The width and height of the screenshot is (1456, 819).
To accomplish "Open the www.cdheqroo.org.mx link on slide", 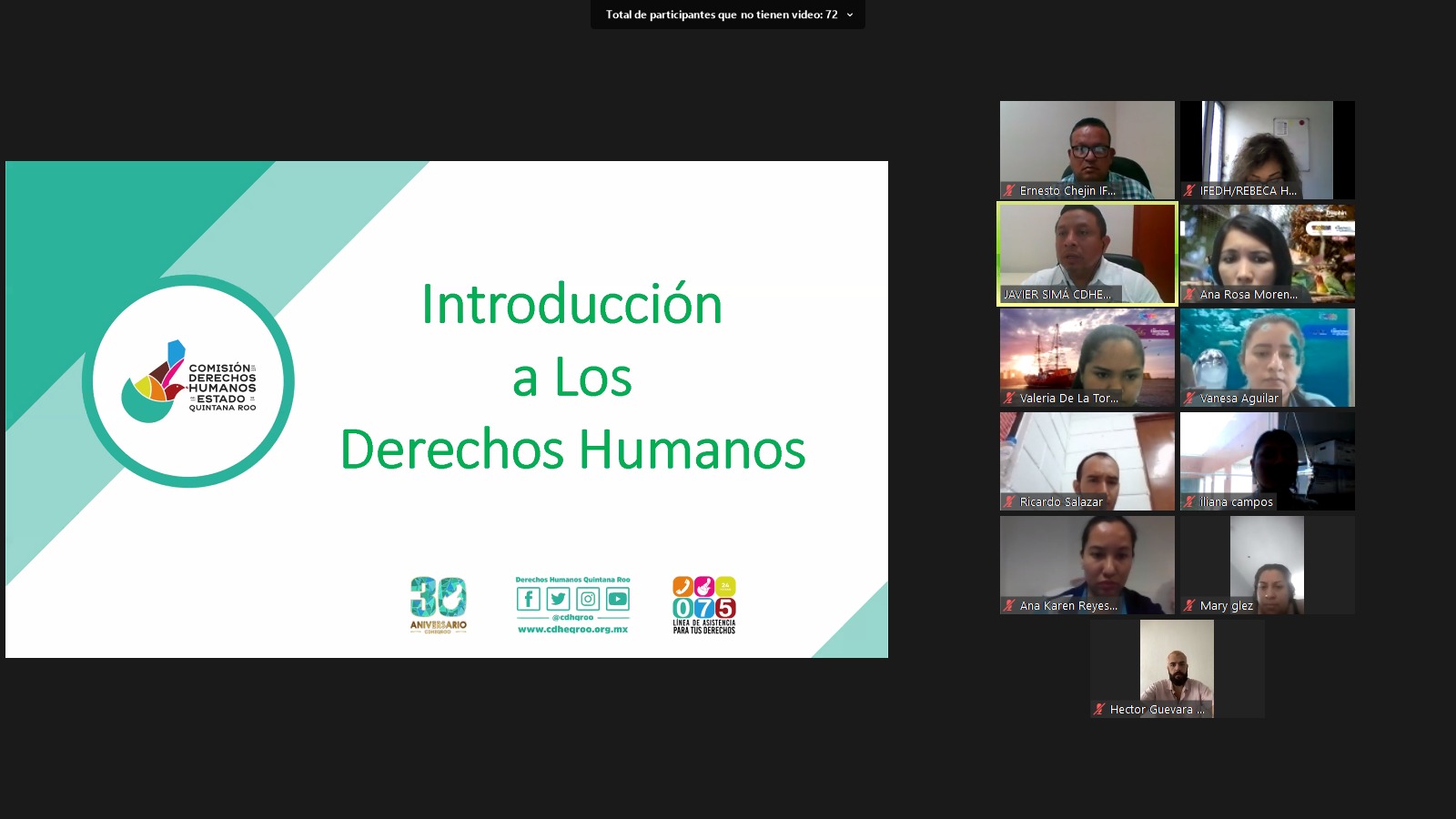I will (572, 630).
